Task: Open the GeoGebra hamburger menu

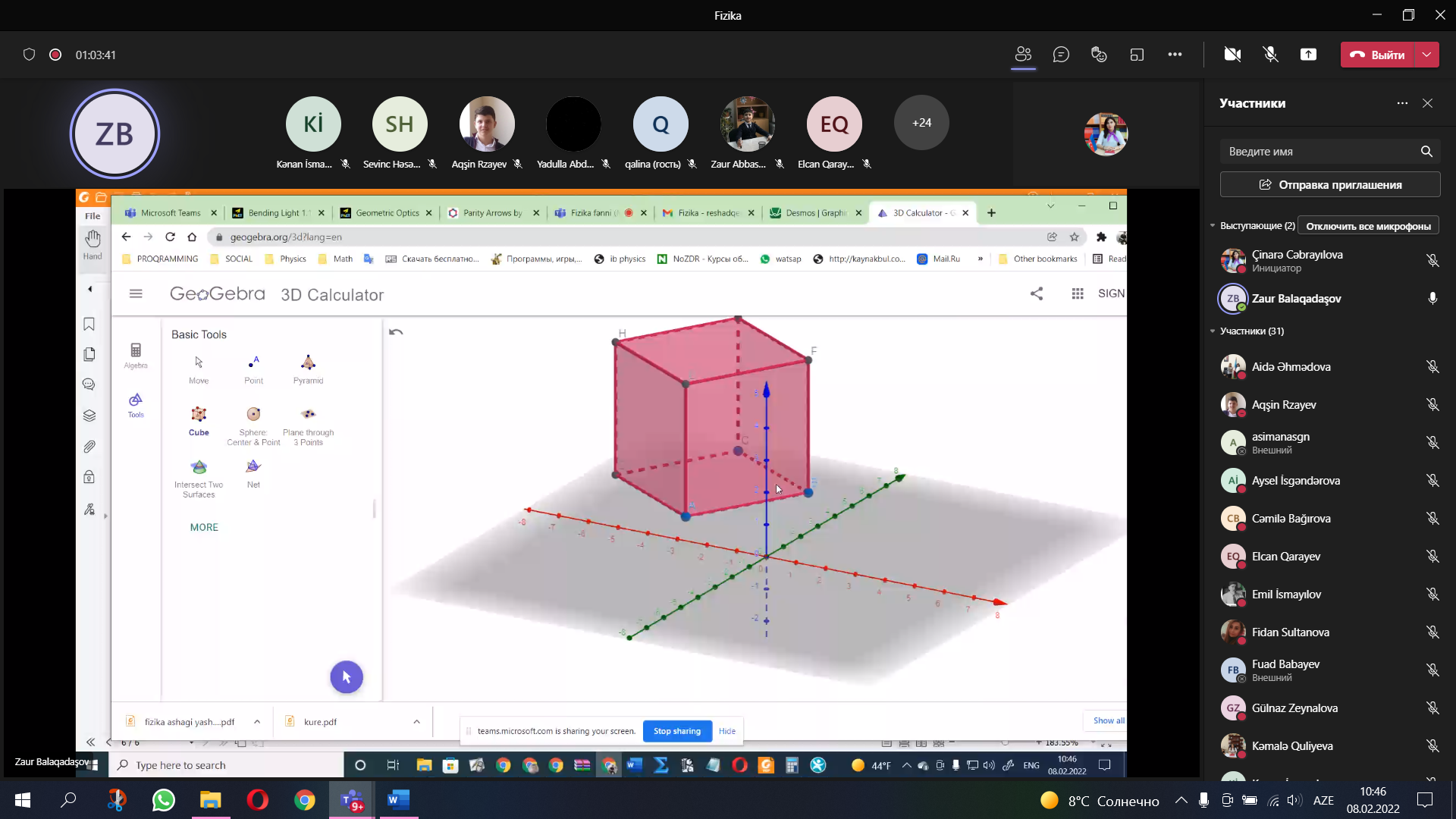Action: click(136, 294)
